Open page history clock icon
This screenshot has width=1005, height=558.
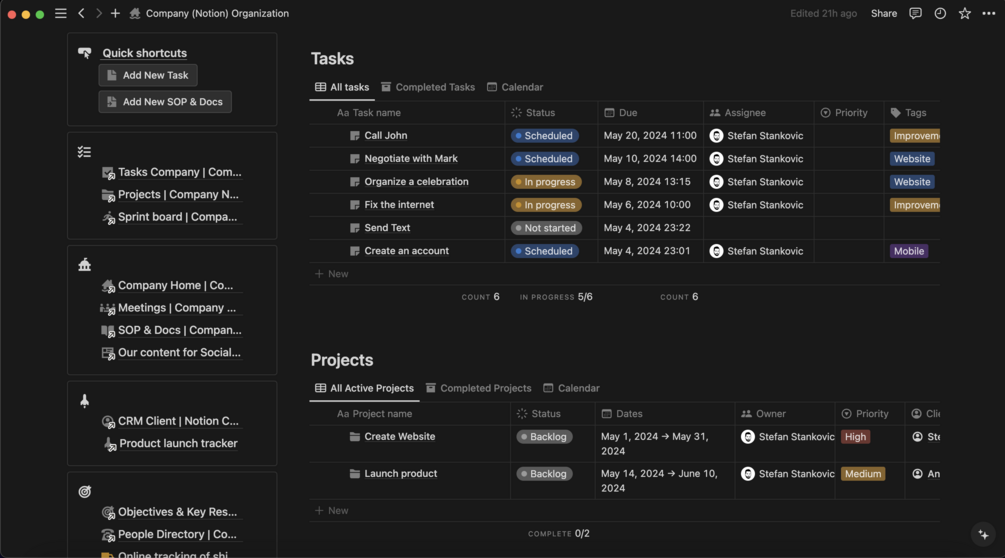tap(940, 14)
